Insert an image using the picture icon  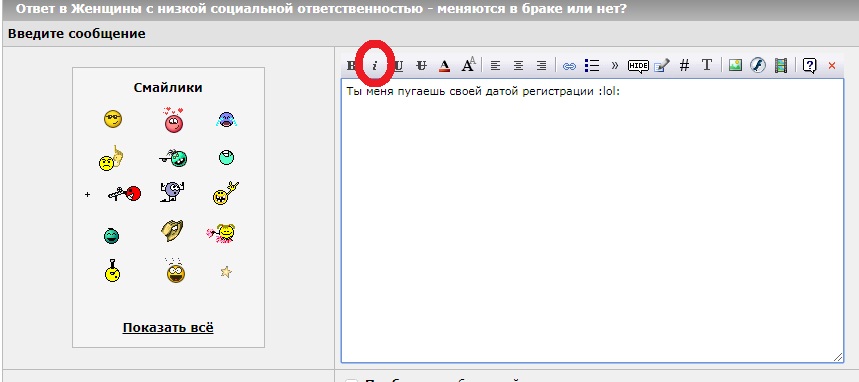[x=735, y=65]
